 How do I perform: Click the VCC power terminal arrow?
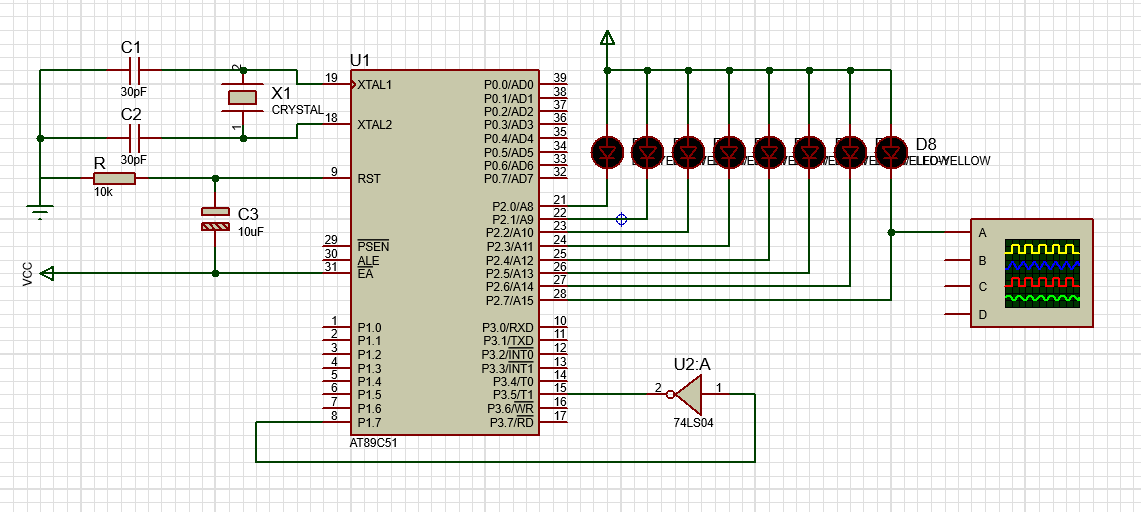pos(47,273)
